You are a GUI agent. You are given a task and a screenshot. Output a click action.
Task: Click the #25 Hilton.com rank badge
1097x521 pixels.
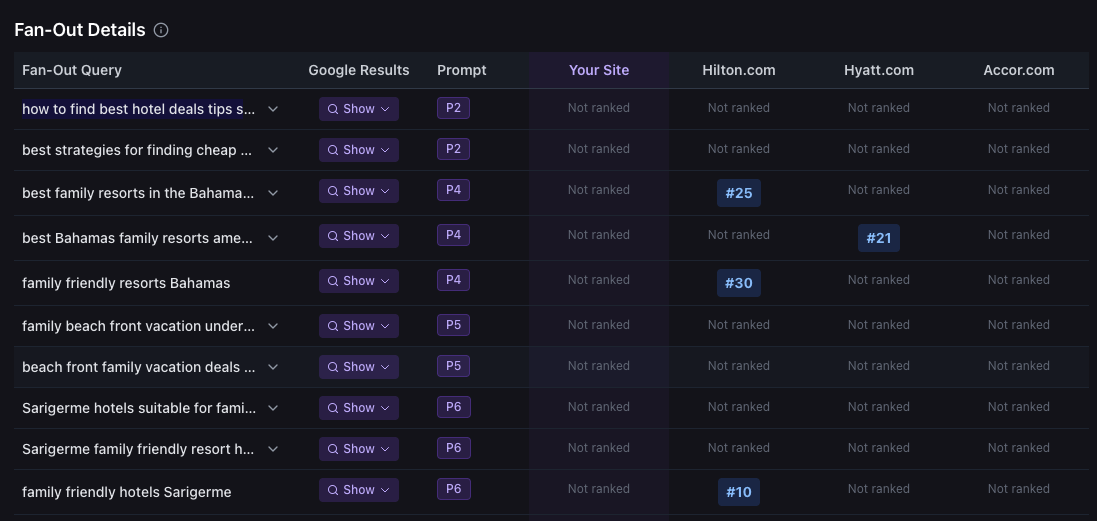[x=738, y=193]
